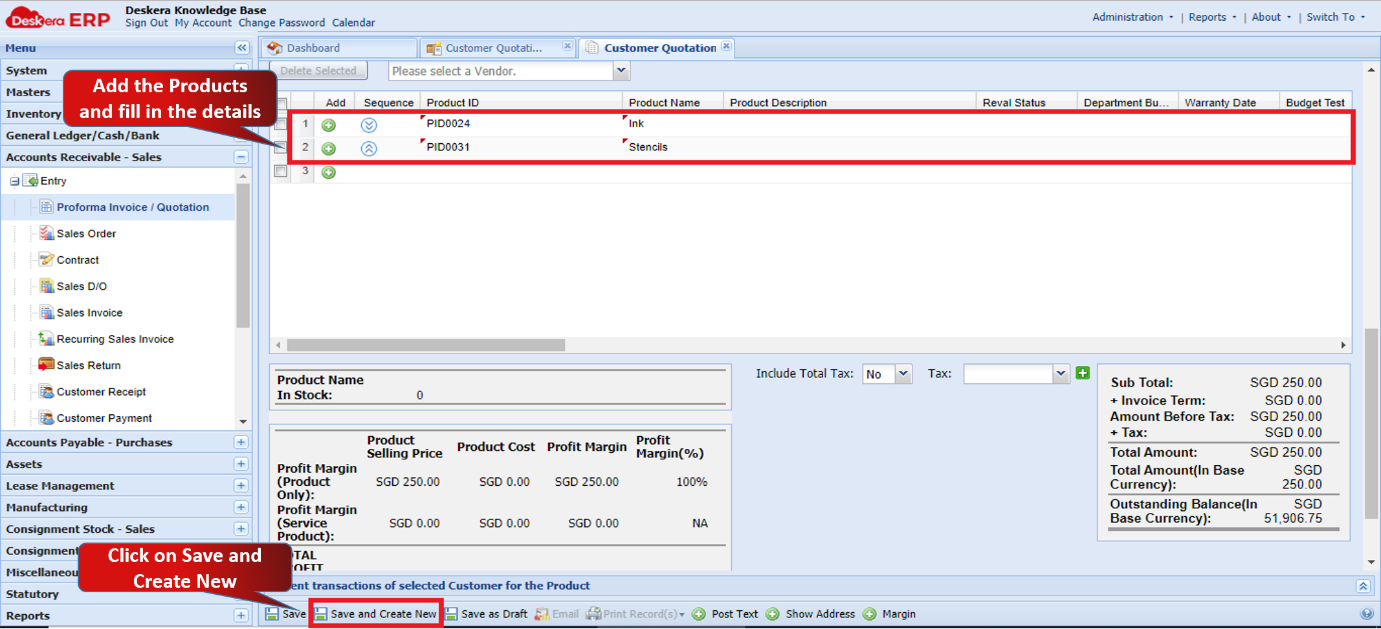Click the Recurring Sales Invoice icon

coord(47,339)
